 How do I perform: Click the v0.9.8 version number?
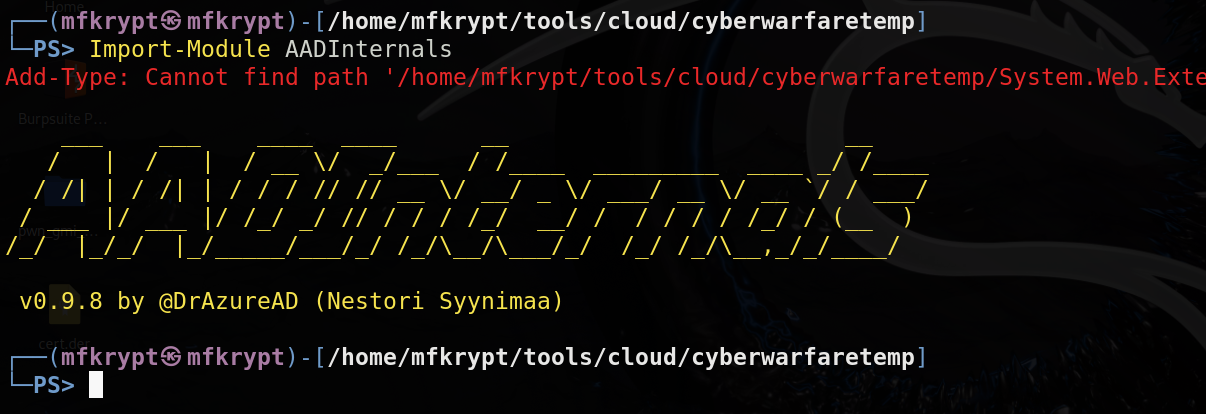[61, 301]
